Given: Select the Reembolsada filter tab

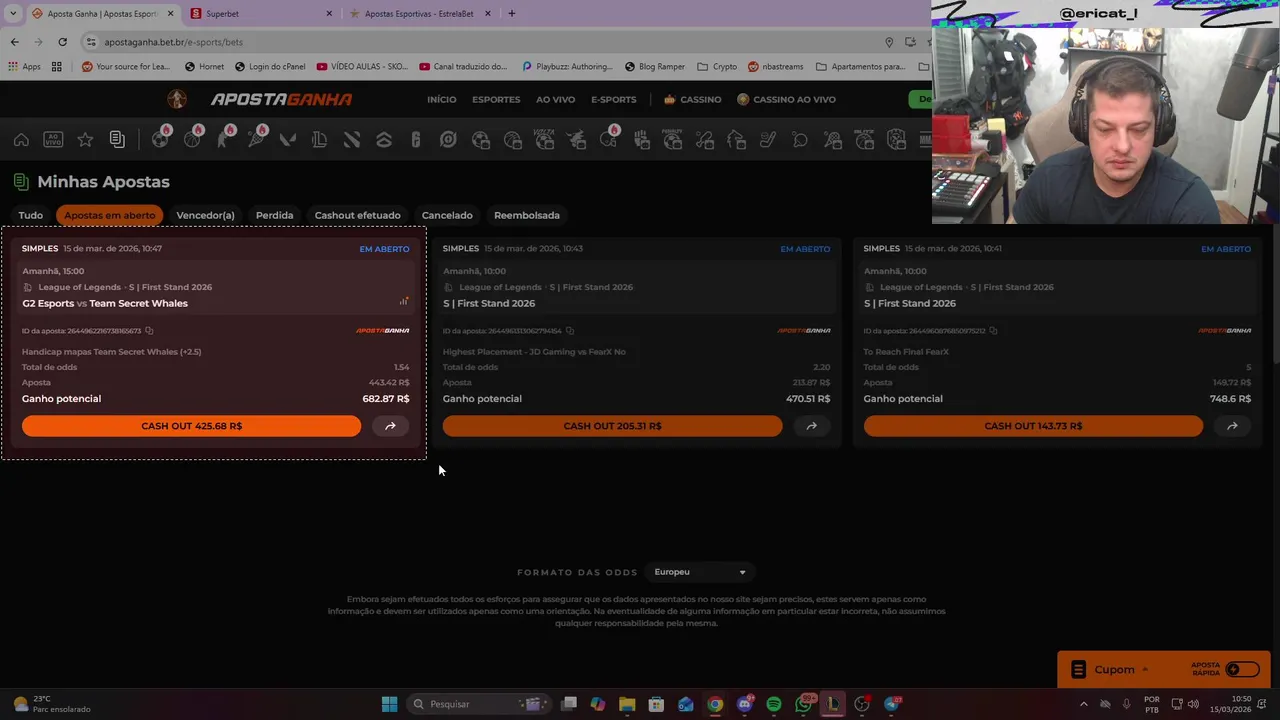Looking at the screenshot, I should point(527,215).
